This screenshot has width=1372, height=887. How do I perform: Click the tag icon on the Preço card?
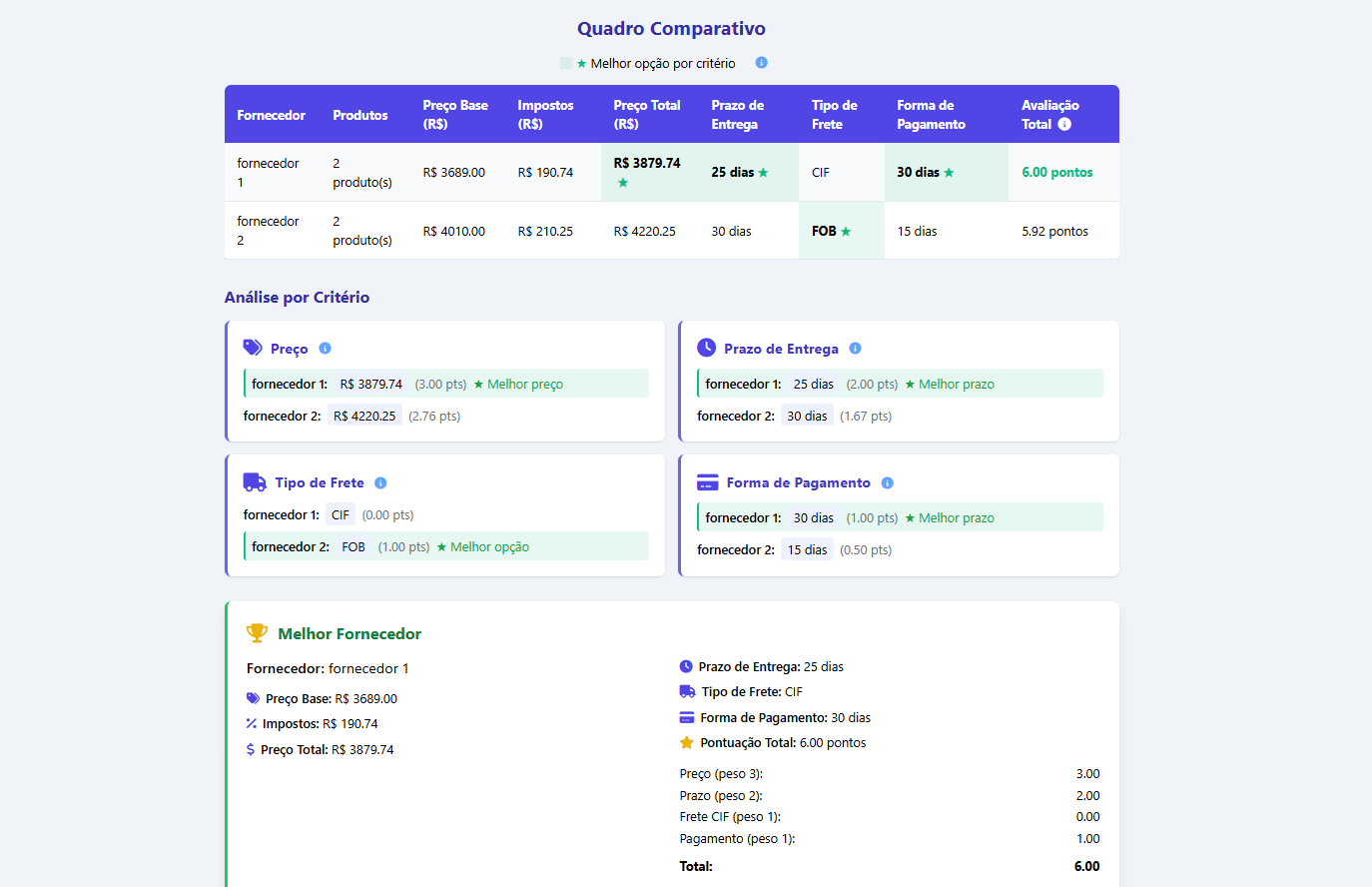coord(253,348)
